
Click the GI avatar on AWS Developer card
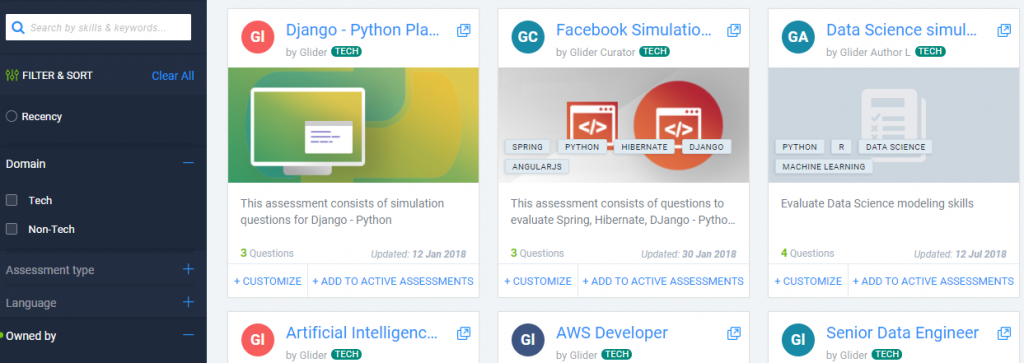pos(528,340)
